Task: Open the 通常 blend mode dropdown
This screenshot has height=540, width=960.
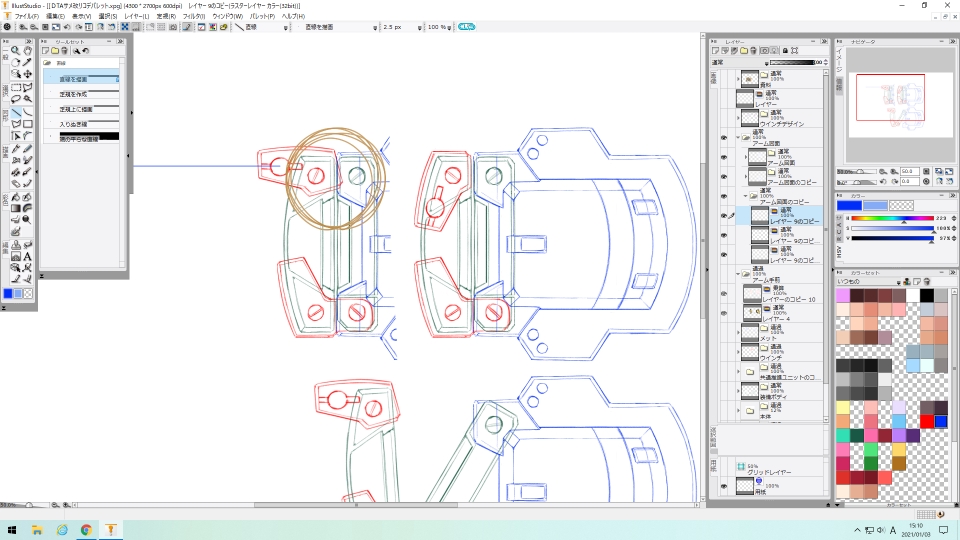Action: [x=740, y=62]
